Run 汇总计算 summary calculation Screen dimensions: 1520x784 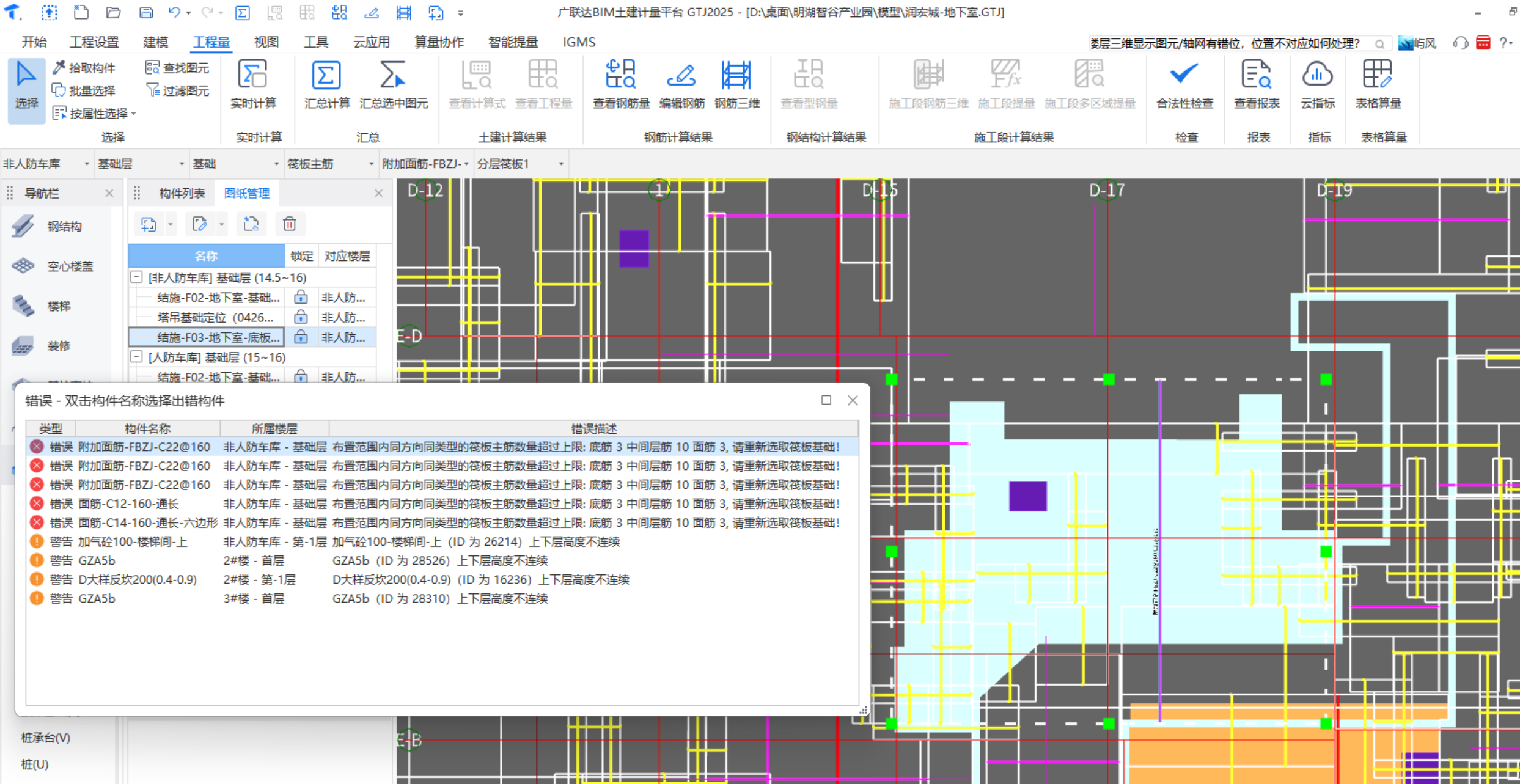click(x=327, y=86)
